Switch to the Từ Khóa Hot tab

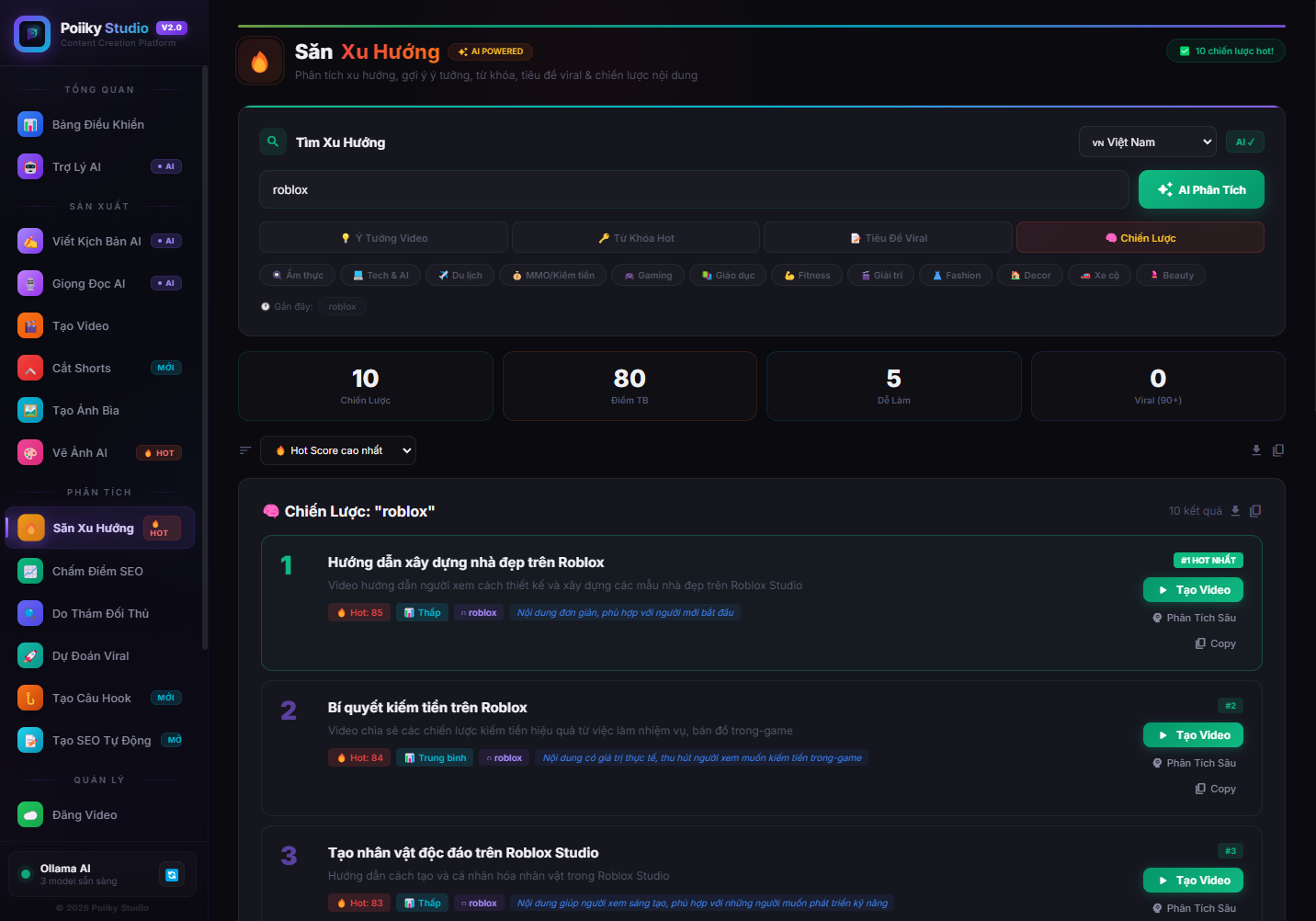point(636,238)
